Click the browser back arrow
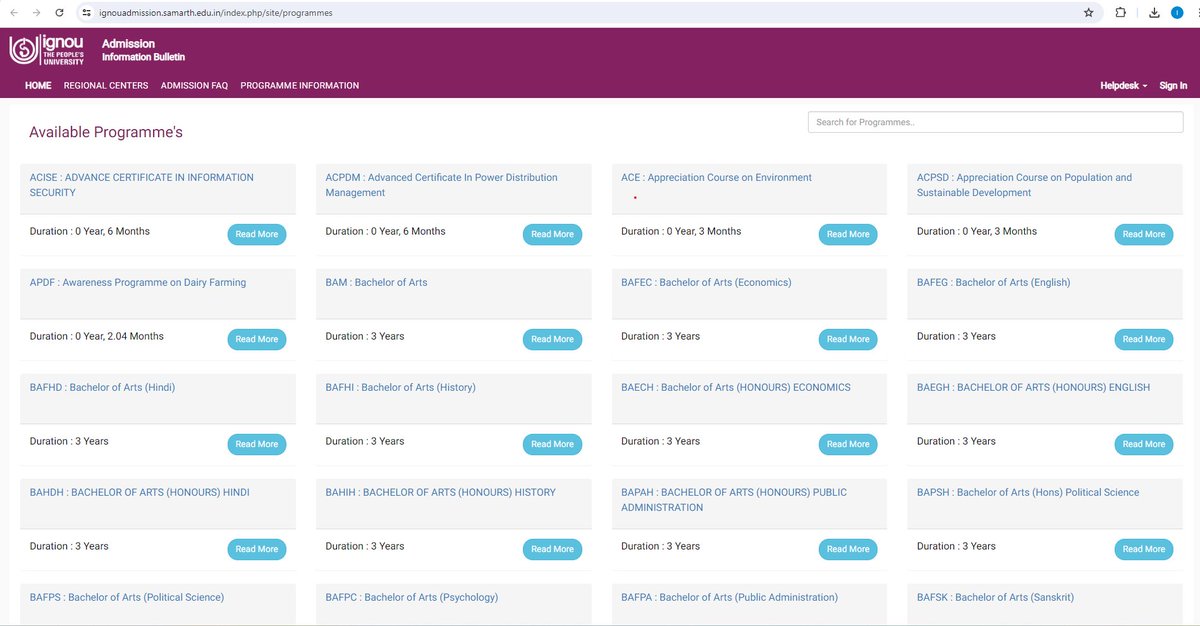Image resolution: width=1200 pixels, height=626 pixels. pos(13,13)
